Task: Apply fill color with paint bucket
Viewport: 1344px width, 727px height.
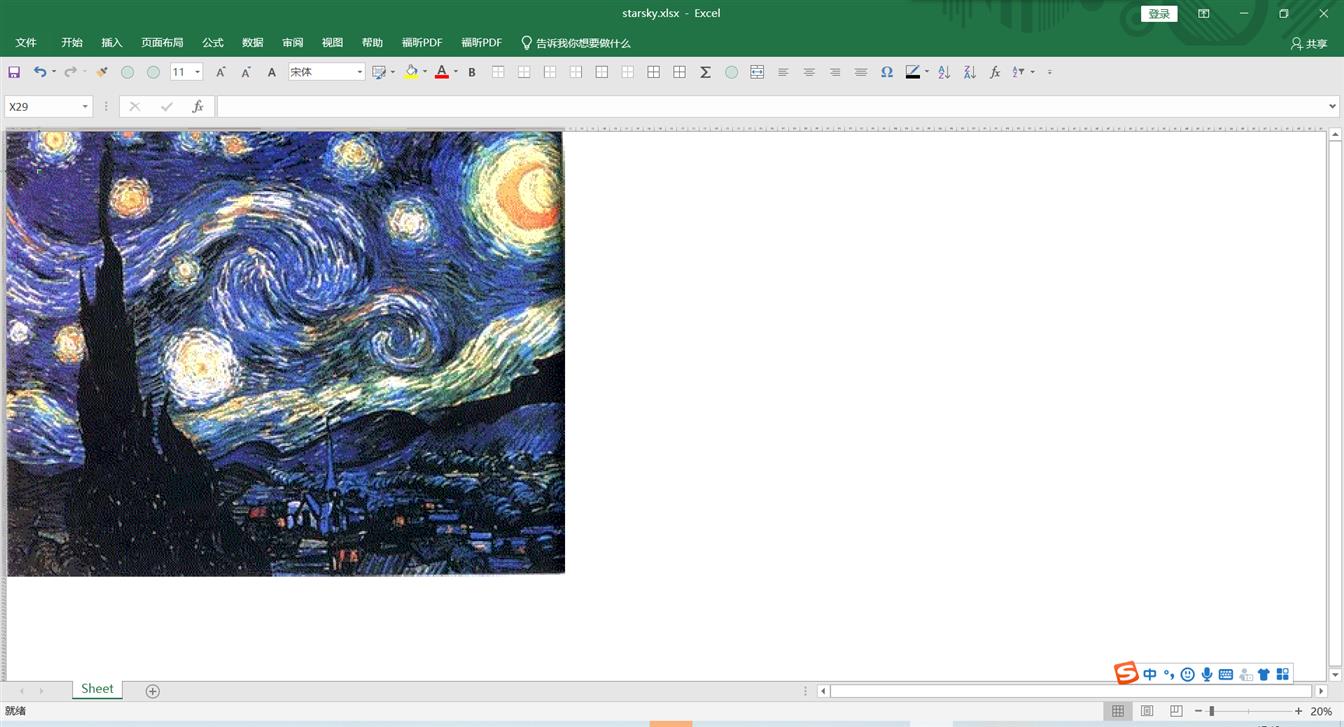Action: point(411,72)
